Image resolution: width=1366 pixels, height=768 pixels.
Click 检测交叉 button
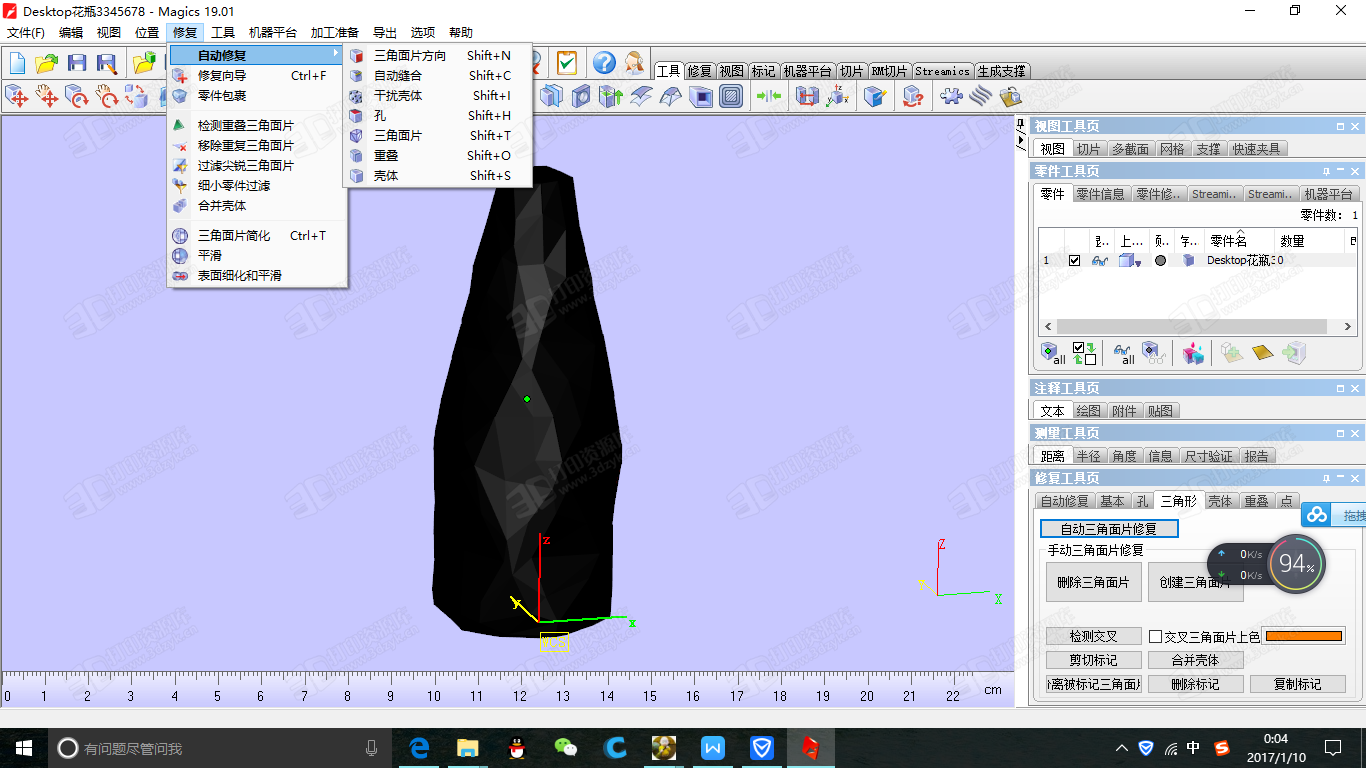[x=1093, y=636]
